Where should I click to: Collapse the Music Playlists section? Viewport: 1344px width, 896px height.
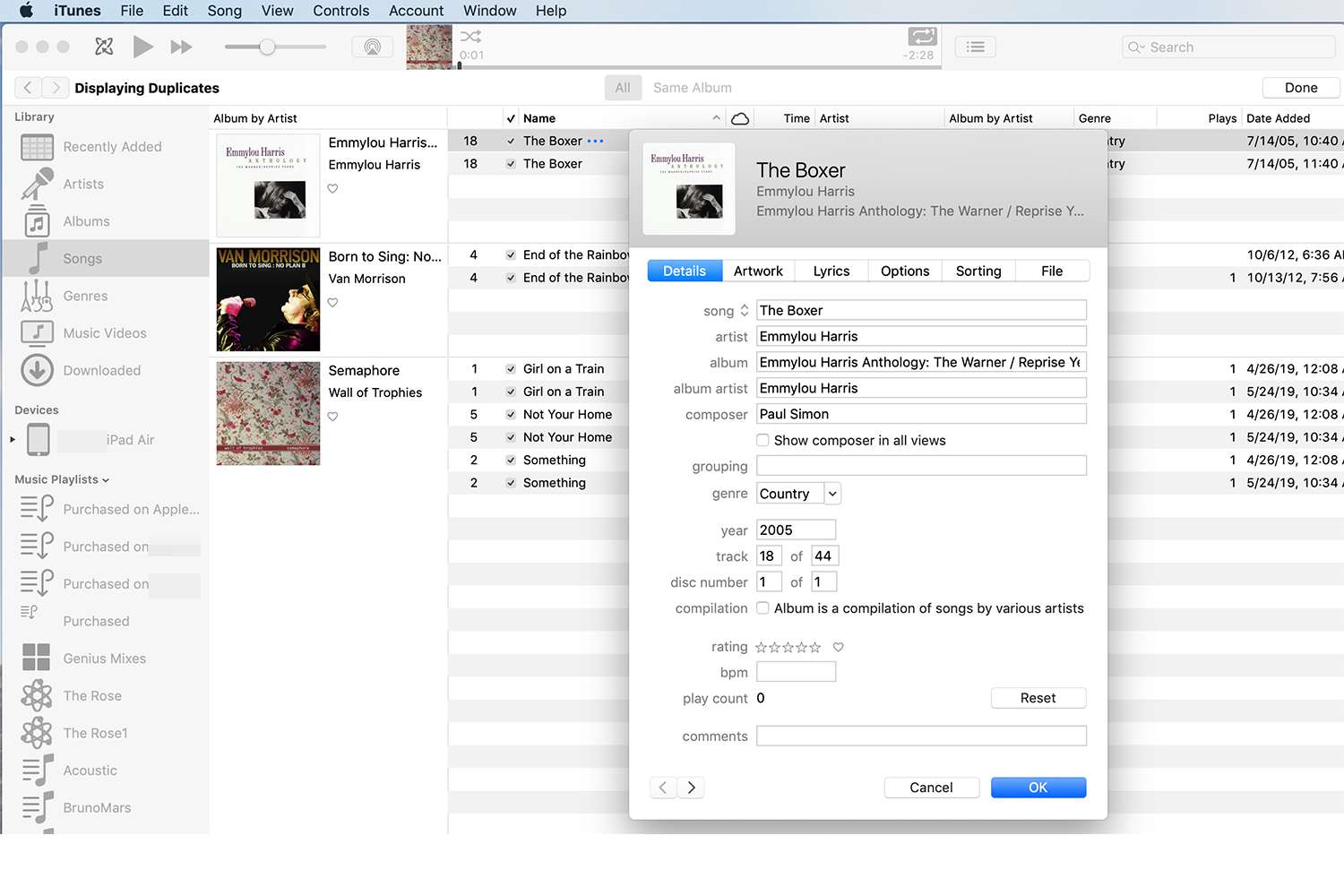pyautogui.click(x=106, y=480)
